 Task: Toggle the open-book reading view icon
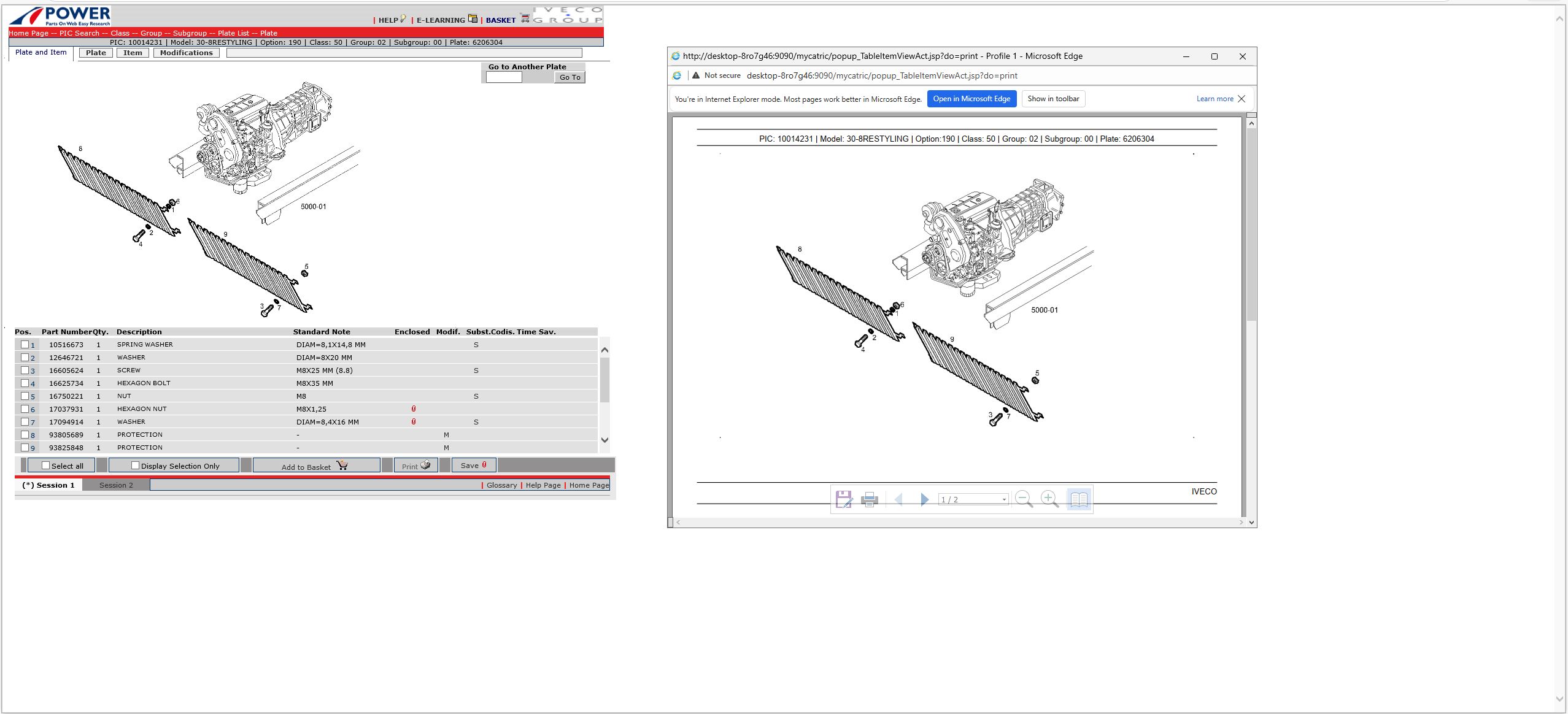1079,499
